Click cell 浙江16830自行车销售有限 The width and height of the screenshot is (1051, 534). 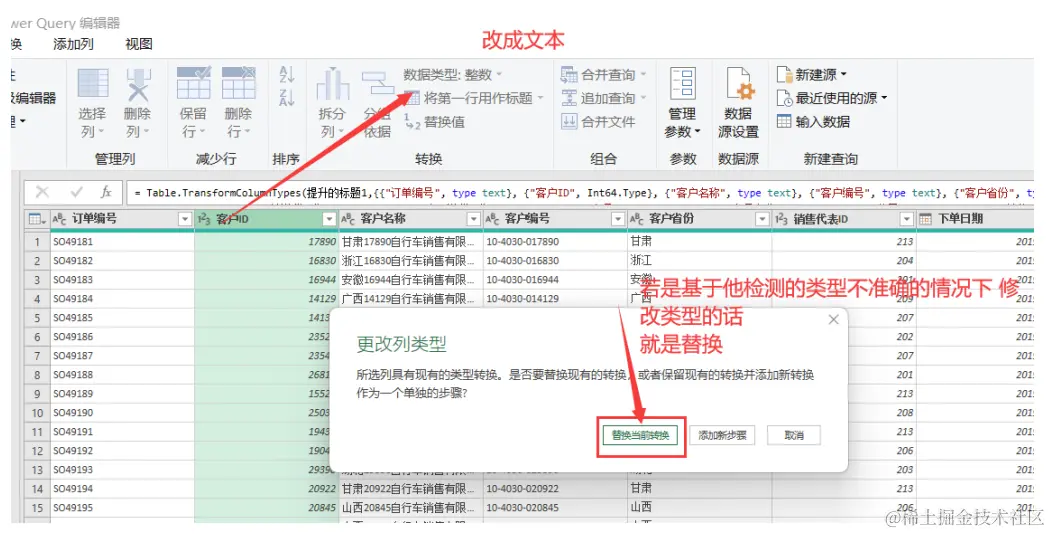(411, 261)
